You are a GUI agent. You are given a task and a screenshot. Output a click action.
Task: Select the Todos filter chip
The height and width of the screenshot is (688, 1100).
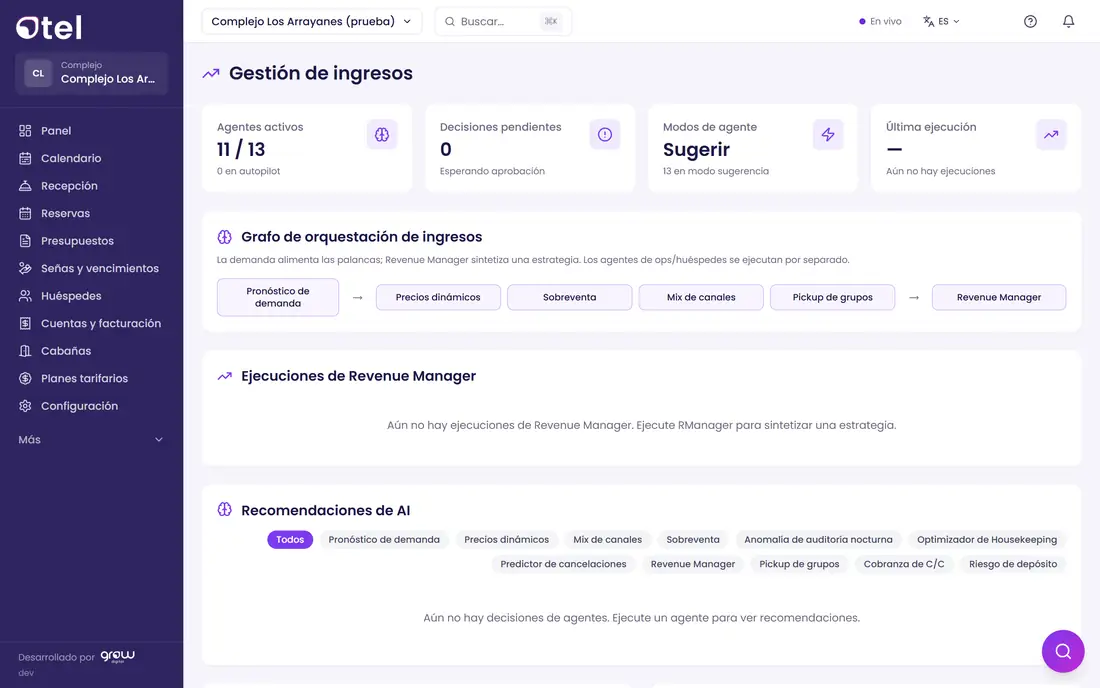[x=290, y=539]
